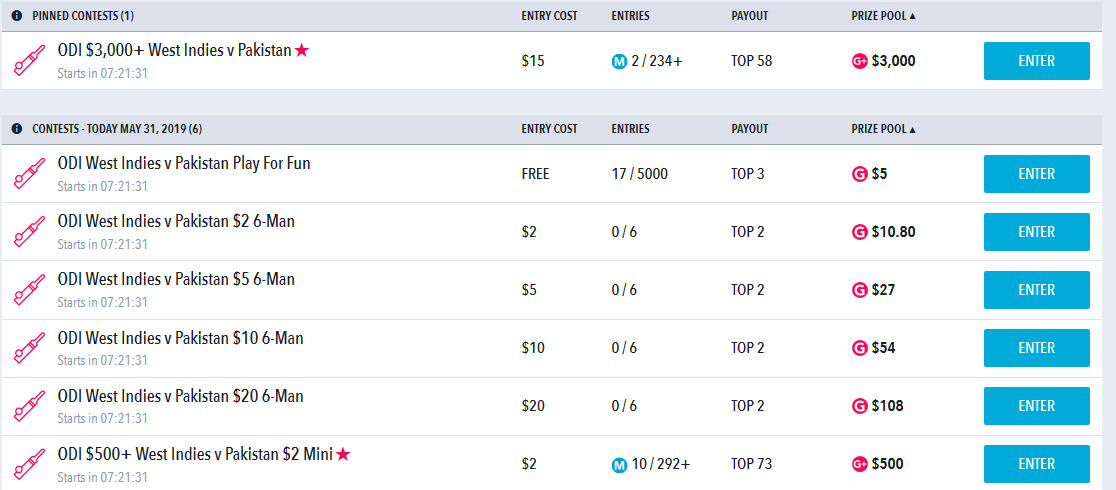Sort today's contests by Prize Pool header
Screen dimensions: 1116x490
click(883, 129)
